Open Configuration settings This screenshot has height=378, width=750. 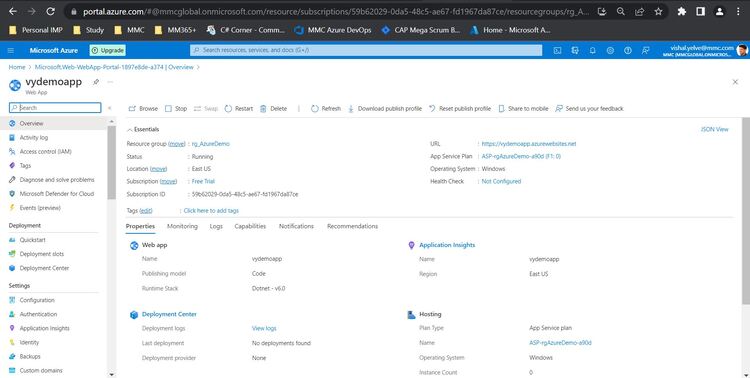tap(37, 300)
